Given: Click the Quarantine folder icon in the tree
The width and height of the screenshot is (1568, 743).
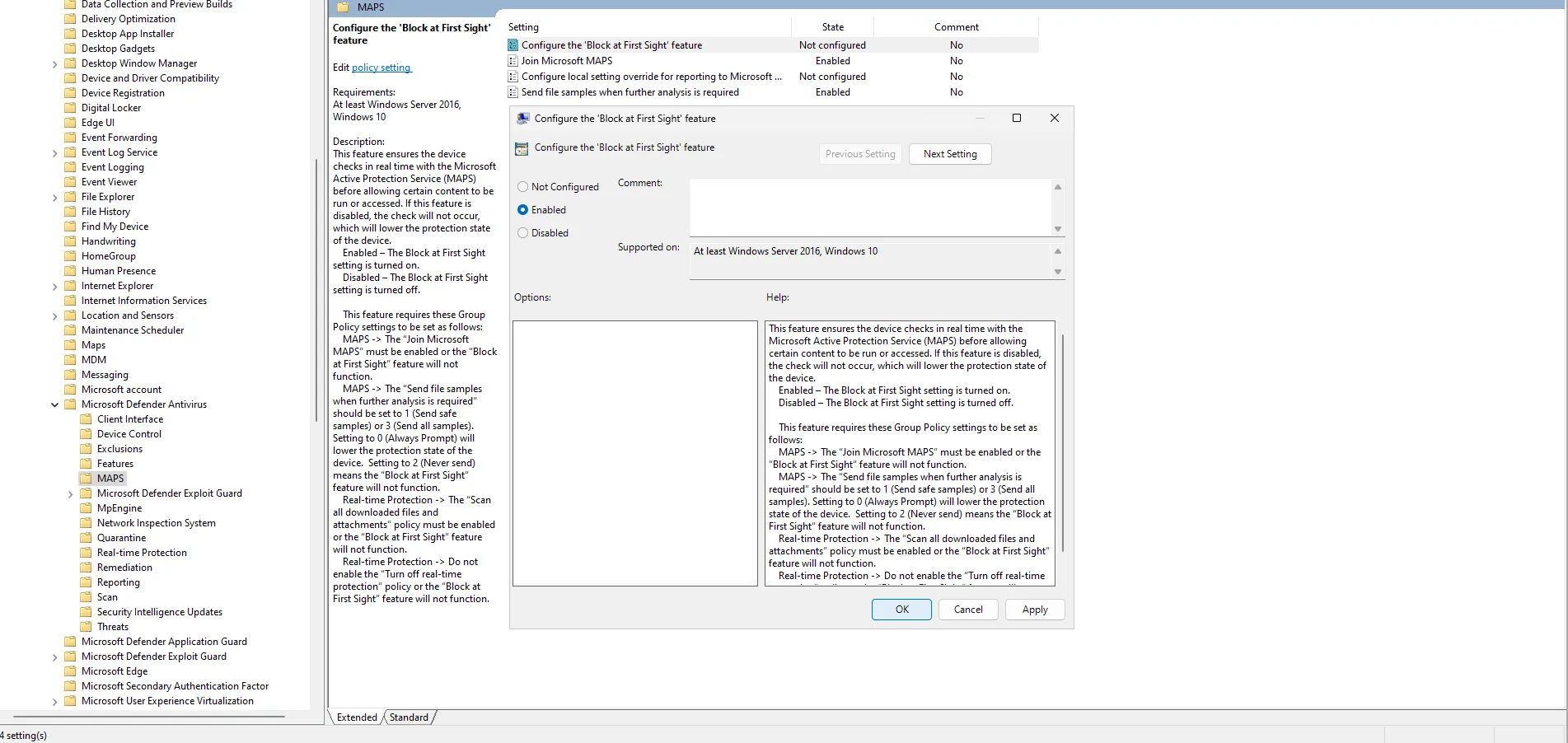Looking at the screenshot, I should point(86,538).
